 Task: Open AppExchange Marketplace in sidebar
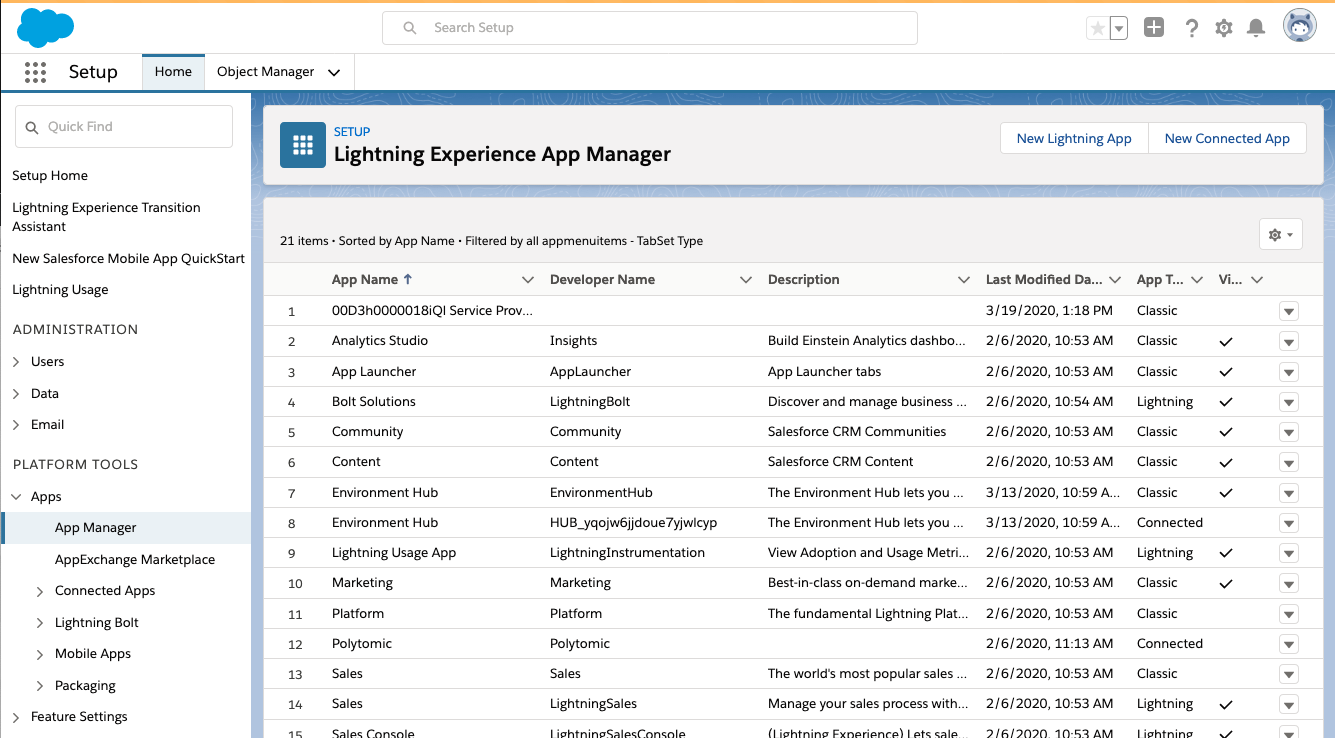coord(135,560)
